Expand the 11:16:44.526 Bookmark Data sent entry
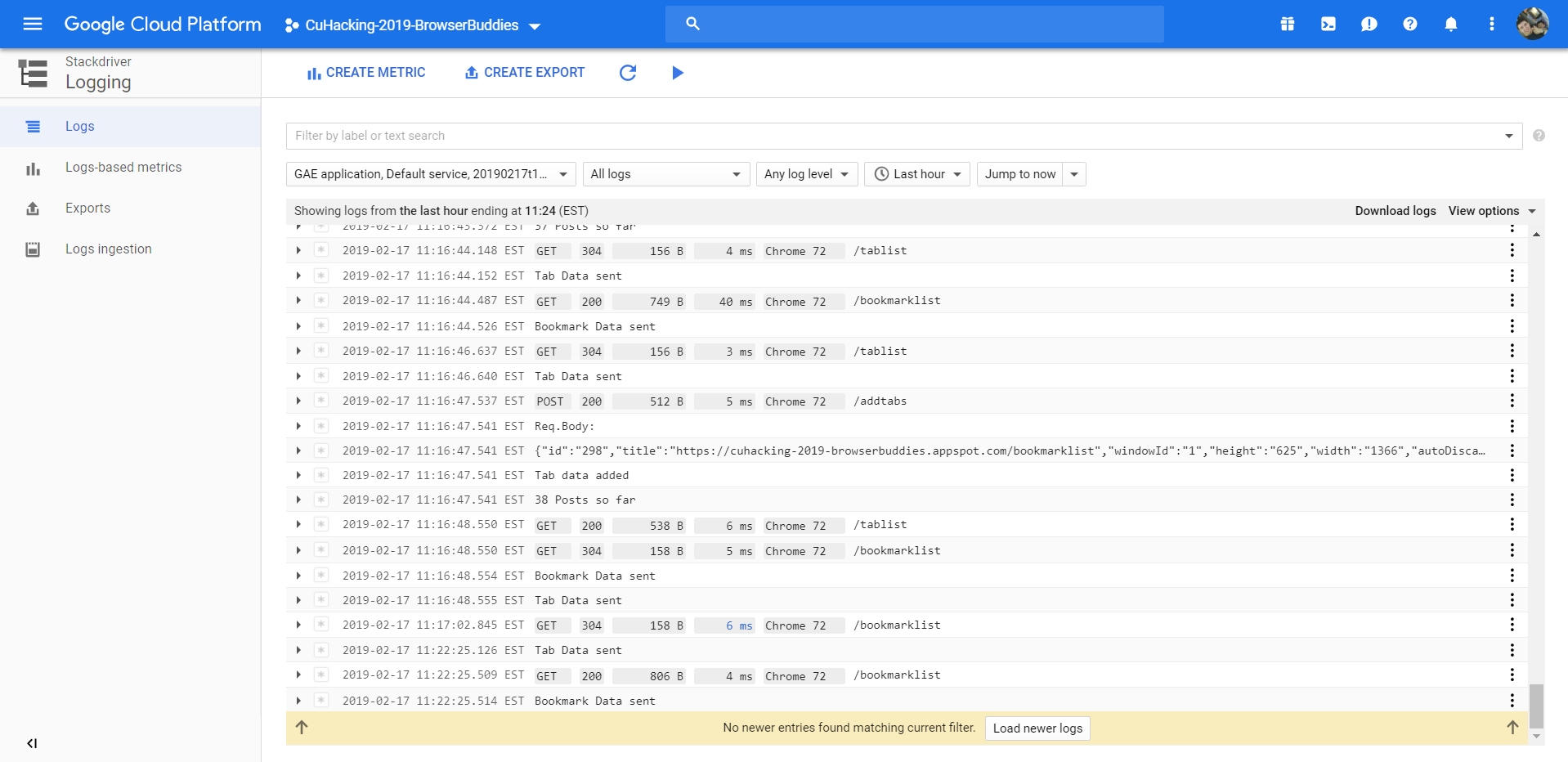1568x762 pixels. (x=298, y=326)
